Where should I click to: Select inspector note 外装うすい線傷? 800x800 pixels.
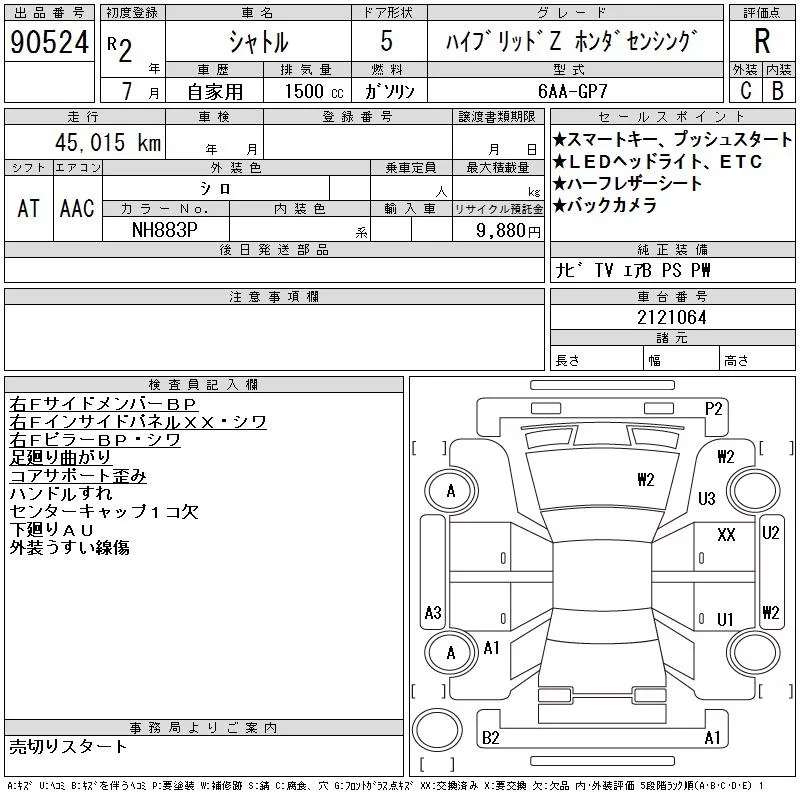(69, 547)
